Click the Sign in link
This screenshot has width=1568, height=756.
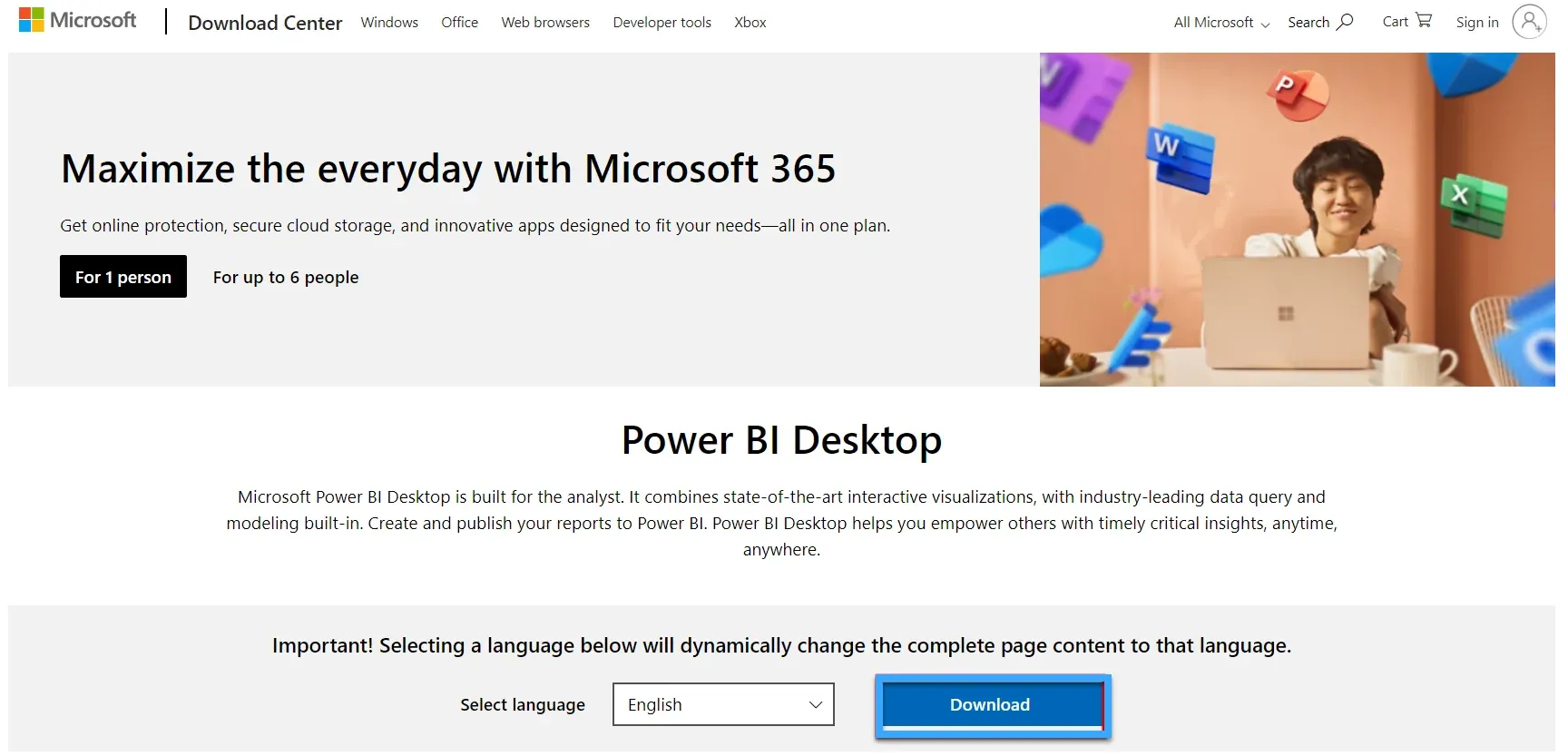pyautogui.click(x=1476, y=22)
